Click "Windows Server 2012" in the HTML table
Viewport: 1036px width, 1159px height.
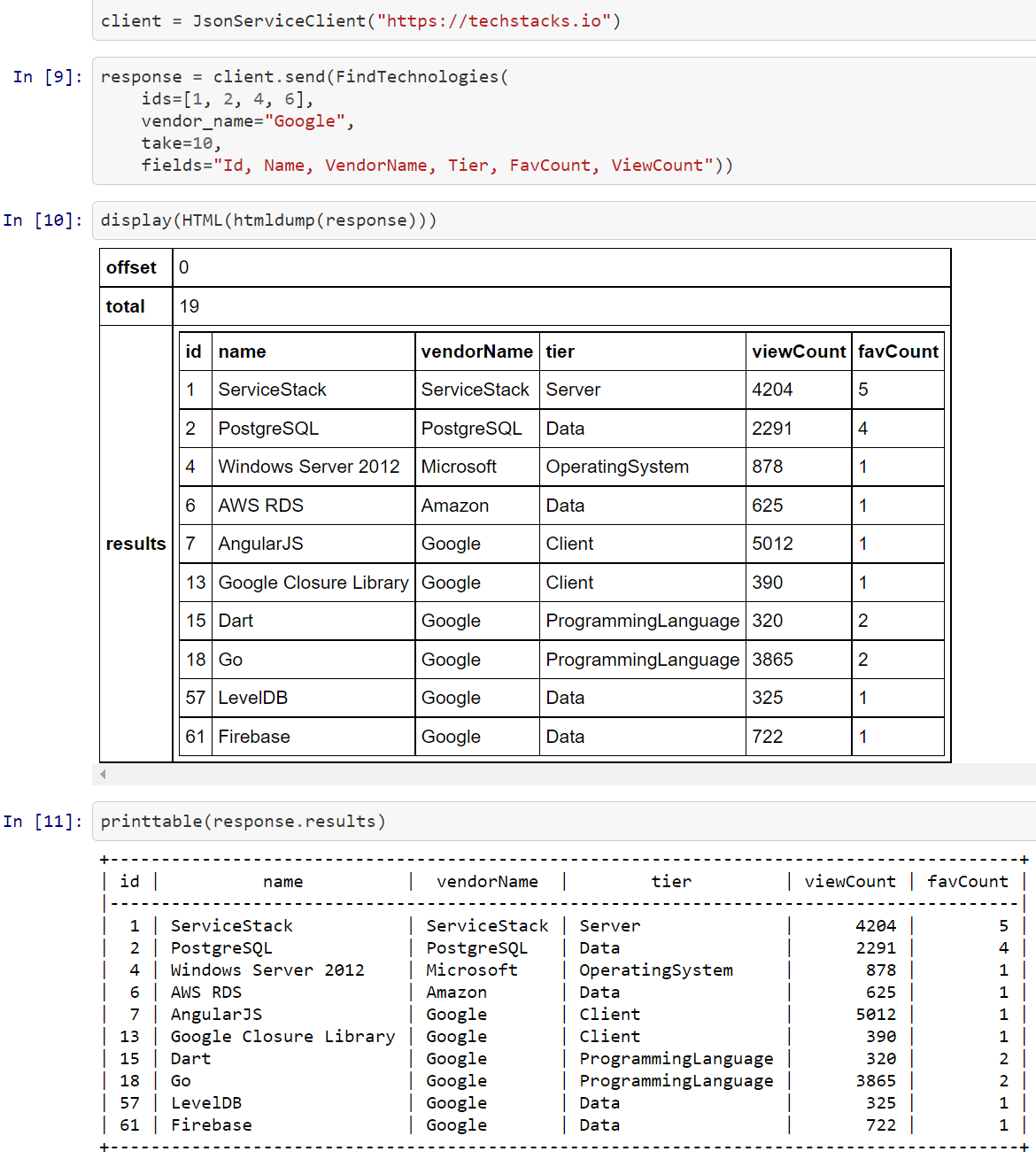click(x=309, y=467)
